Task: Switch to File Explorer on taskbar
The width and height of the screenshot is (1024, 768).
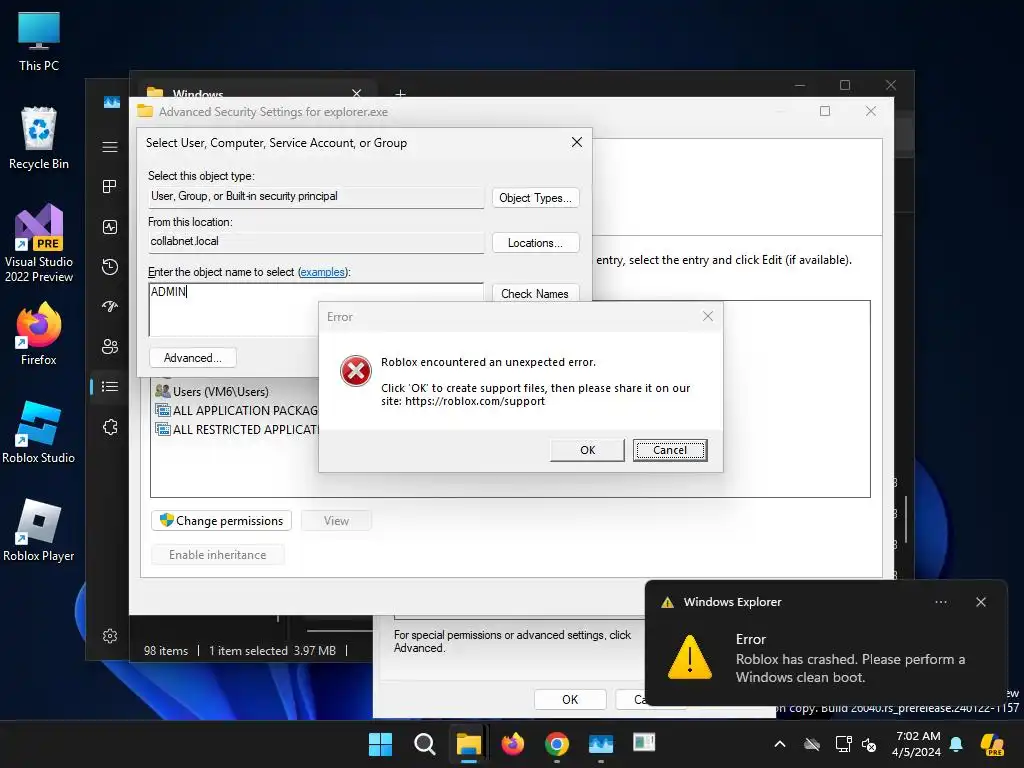Action: [x=468, y=744]
